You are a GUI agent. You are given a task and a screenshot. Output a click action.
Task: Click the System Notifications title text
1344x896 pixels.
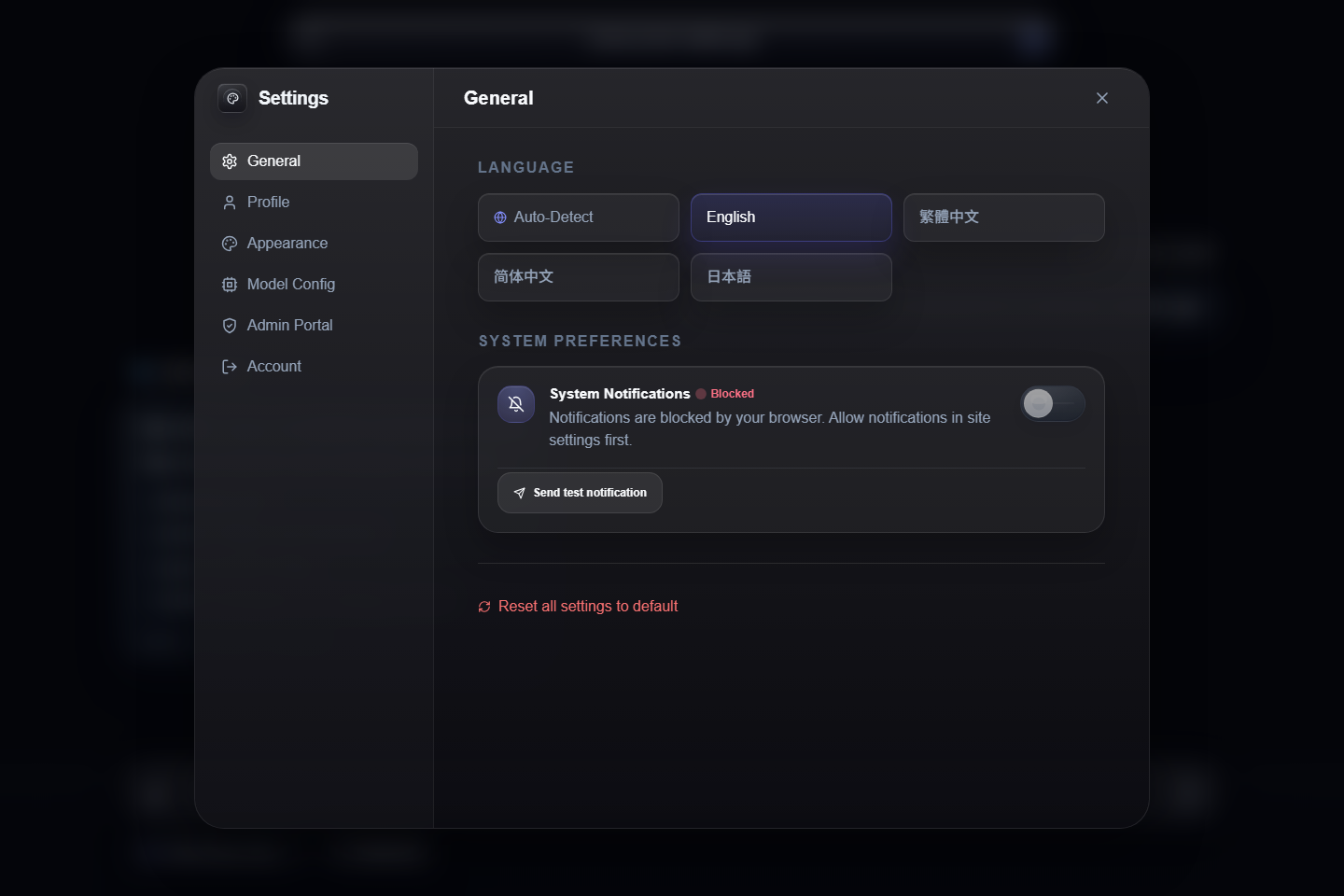click(x=620, y=394)
